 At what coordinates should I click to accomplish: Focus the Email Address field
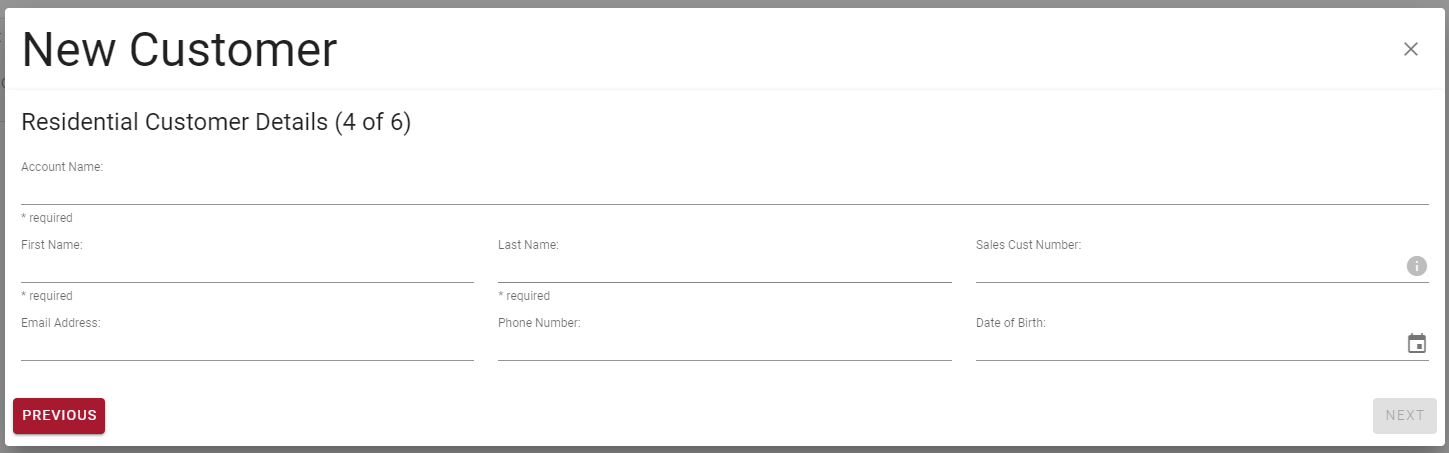click(x=247, y=346)
